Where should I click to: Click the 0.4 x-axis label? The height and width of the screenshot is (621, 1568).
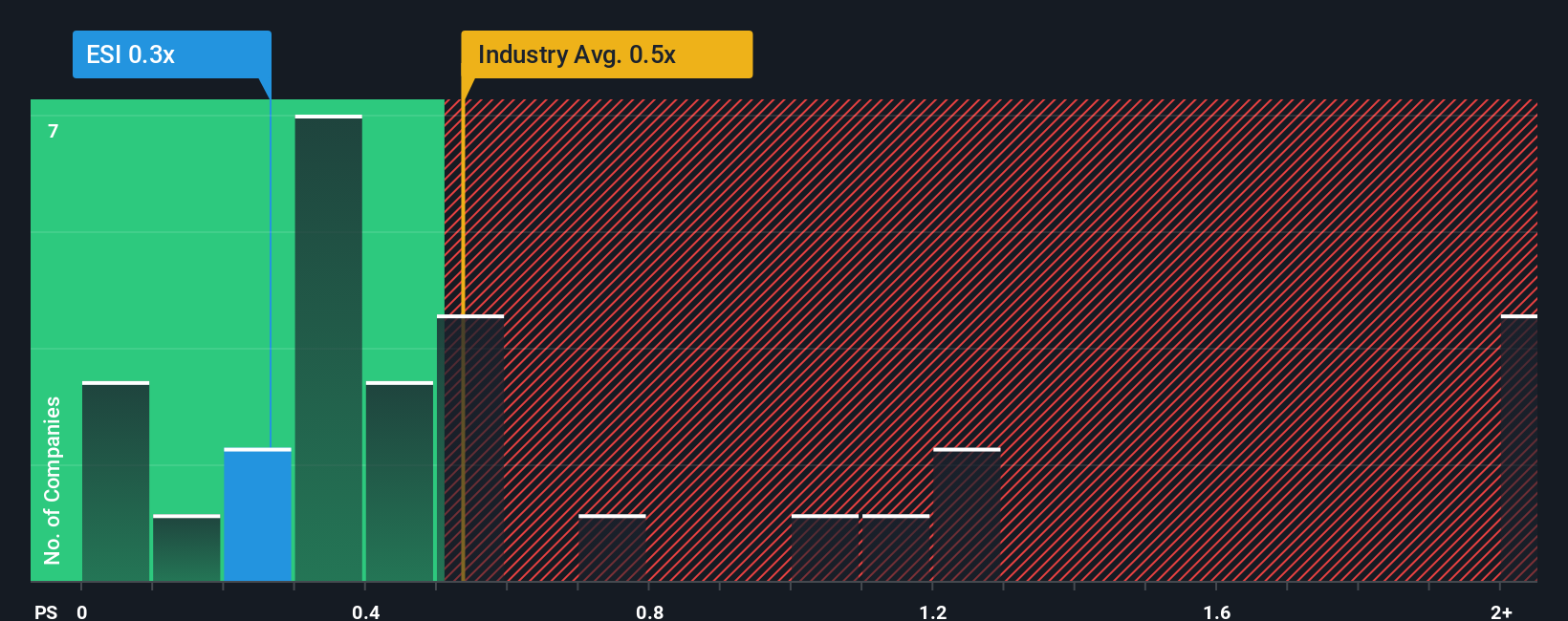(365, 611)
